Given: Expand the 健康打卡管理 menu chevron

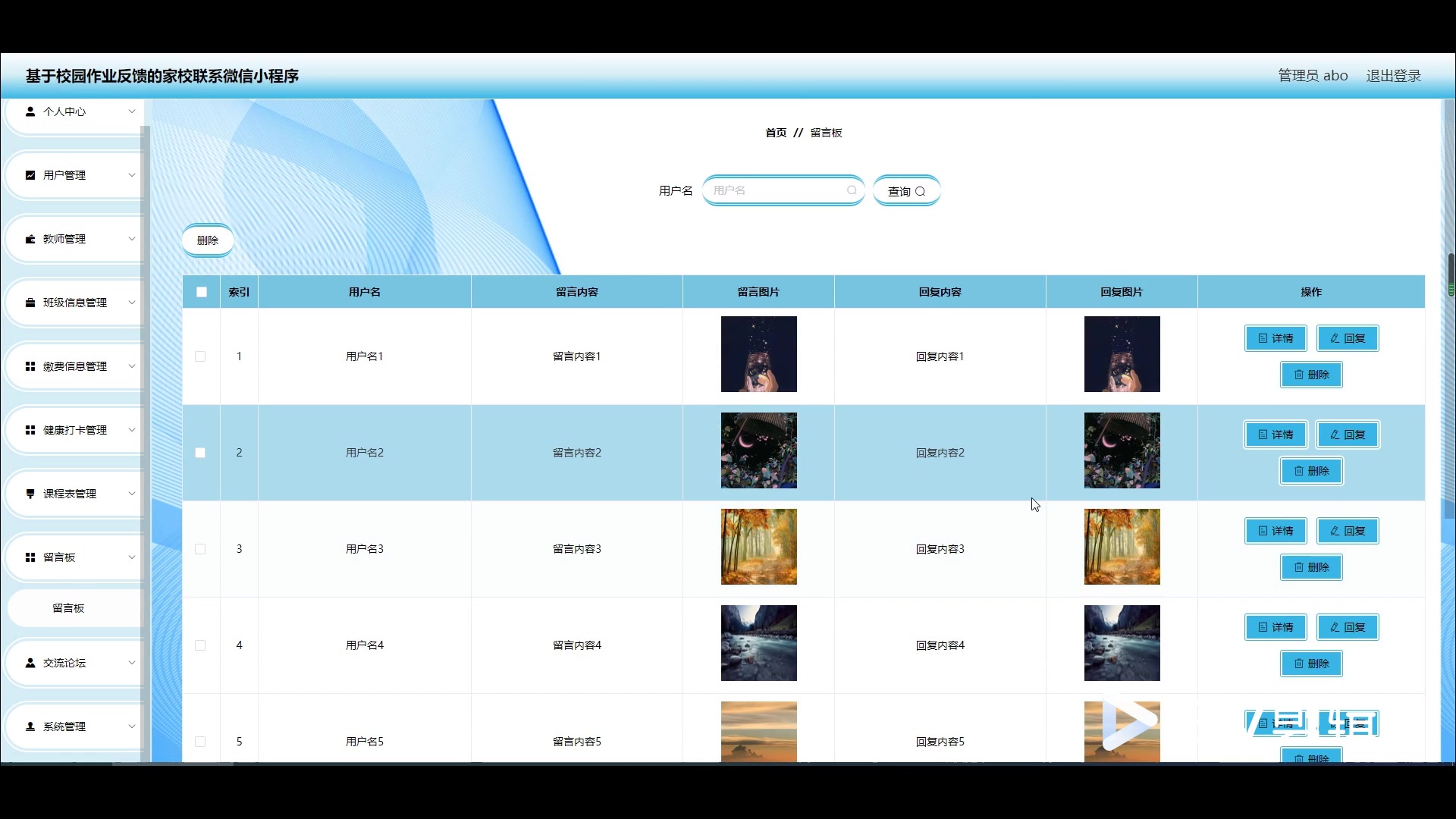Looking at the screenshot, I should pyautogui.click(x=132, y=430).
